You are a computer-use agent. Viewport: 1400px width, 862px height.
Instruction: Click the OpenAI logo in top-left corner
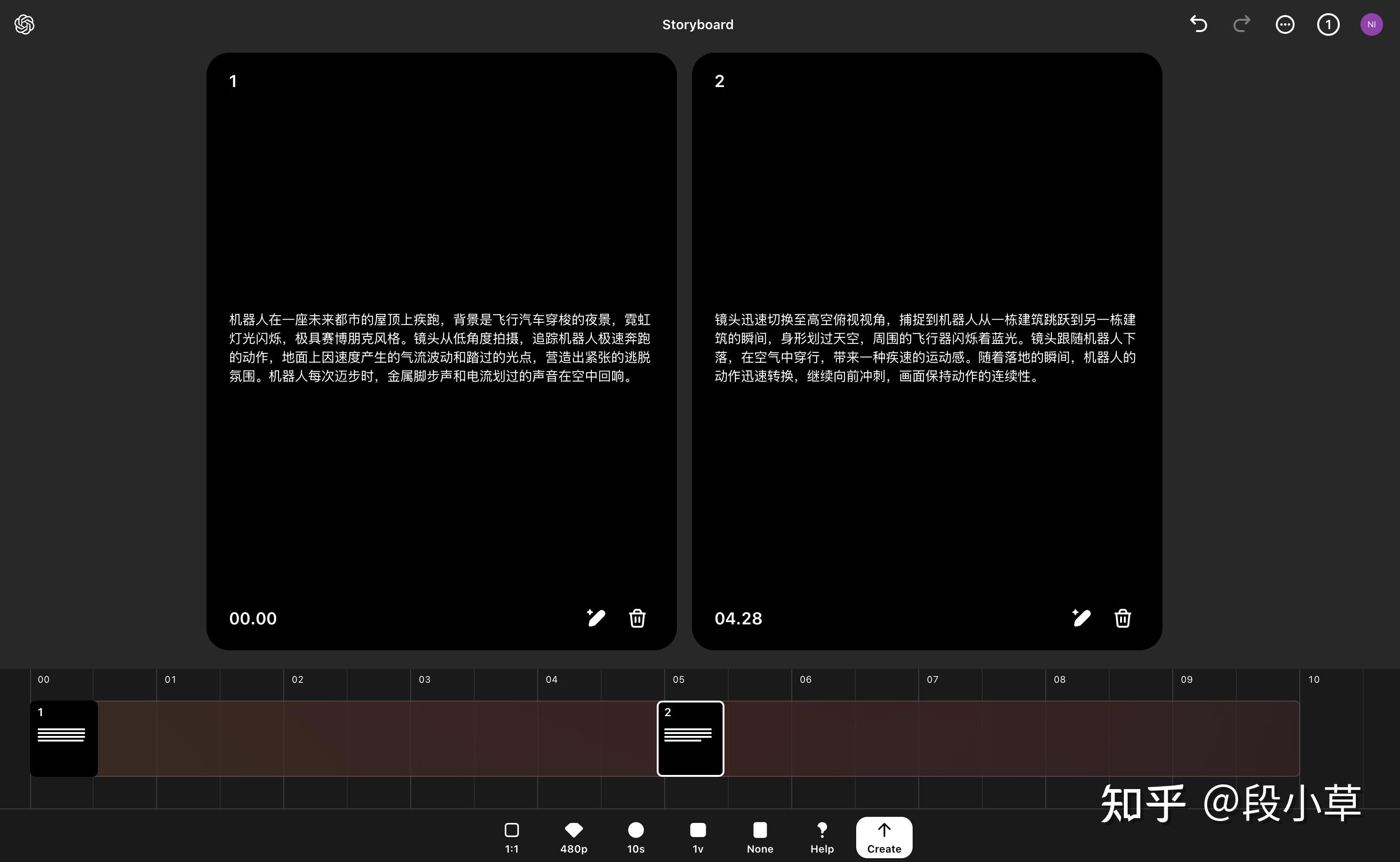point(24,24)
